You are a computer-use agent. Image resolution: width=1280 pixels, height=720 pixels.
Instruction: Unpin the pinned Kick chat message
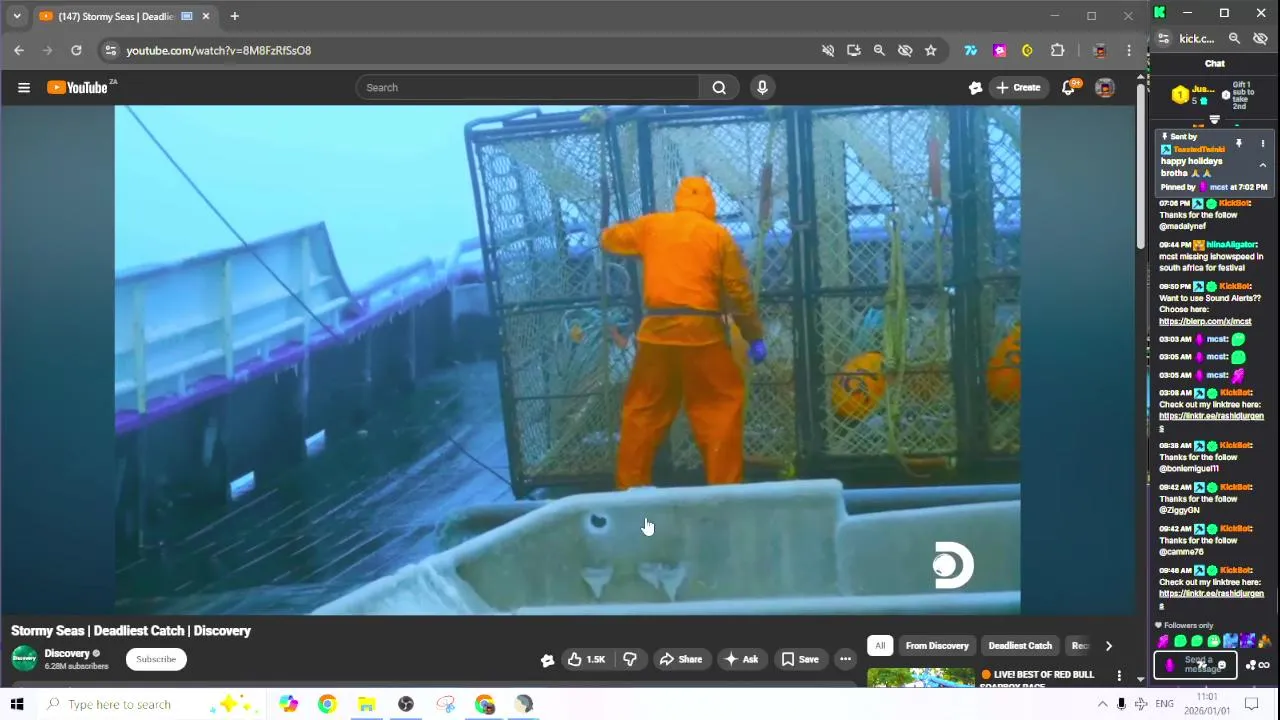1238,144
